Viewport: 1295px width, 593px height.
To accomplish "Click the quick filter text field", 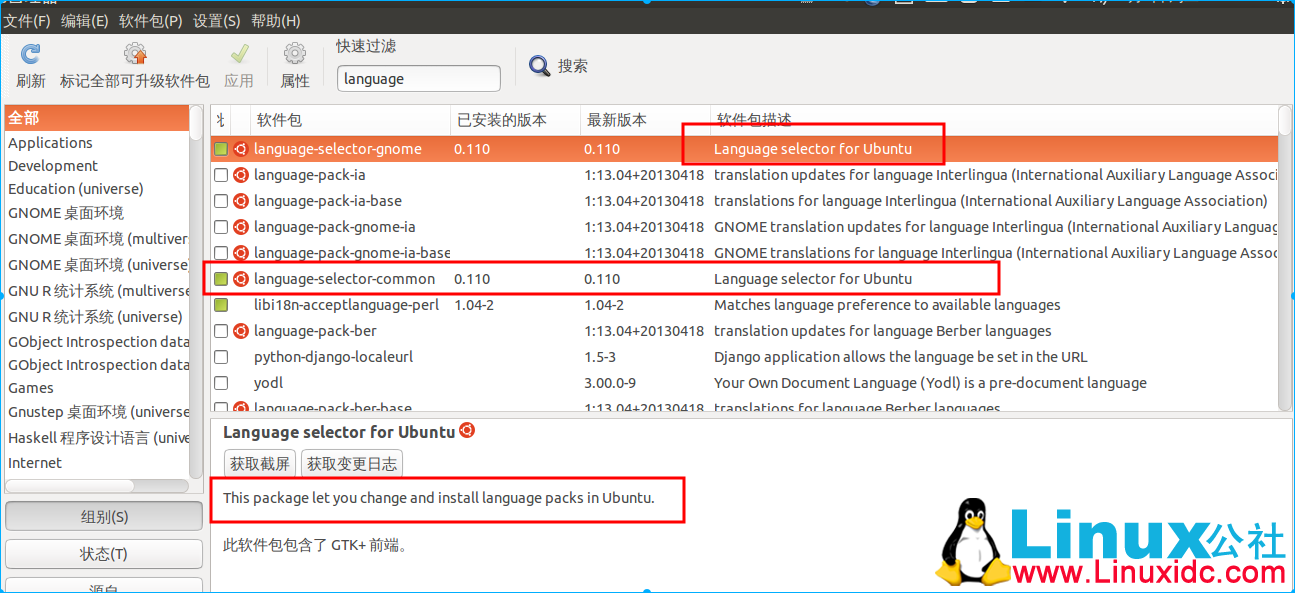I will (x=418, y=79).
